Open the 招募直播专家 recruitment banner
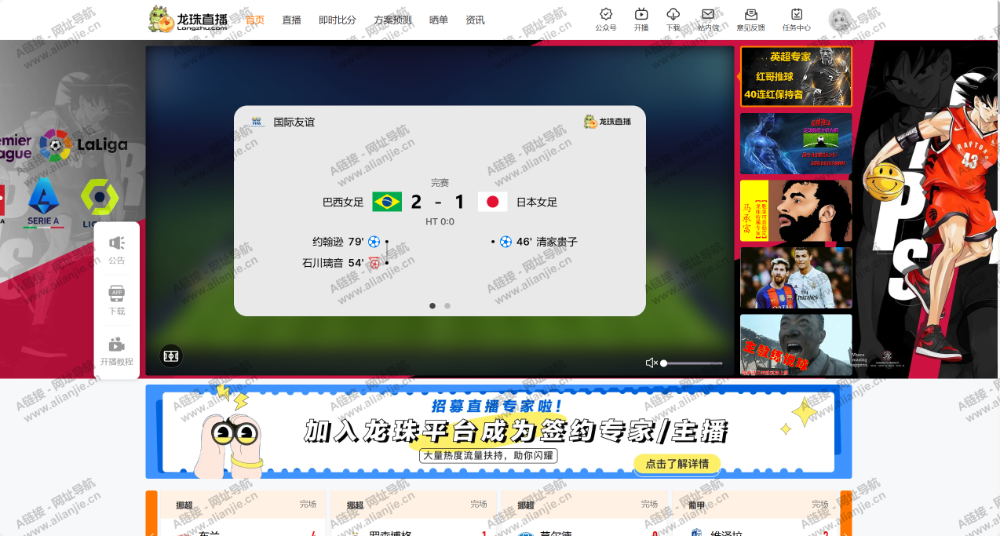This screenshot has width=1000, height=536. pyautogui.click(x=499, y=431)
